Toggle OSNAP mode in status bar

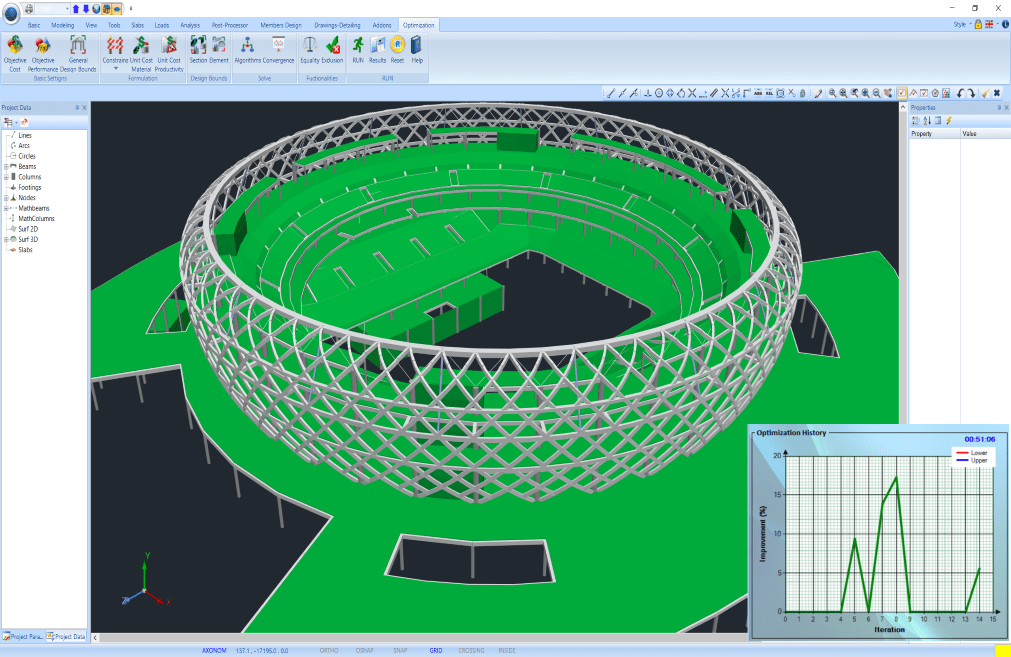364,651
